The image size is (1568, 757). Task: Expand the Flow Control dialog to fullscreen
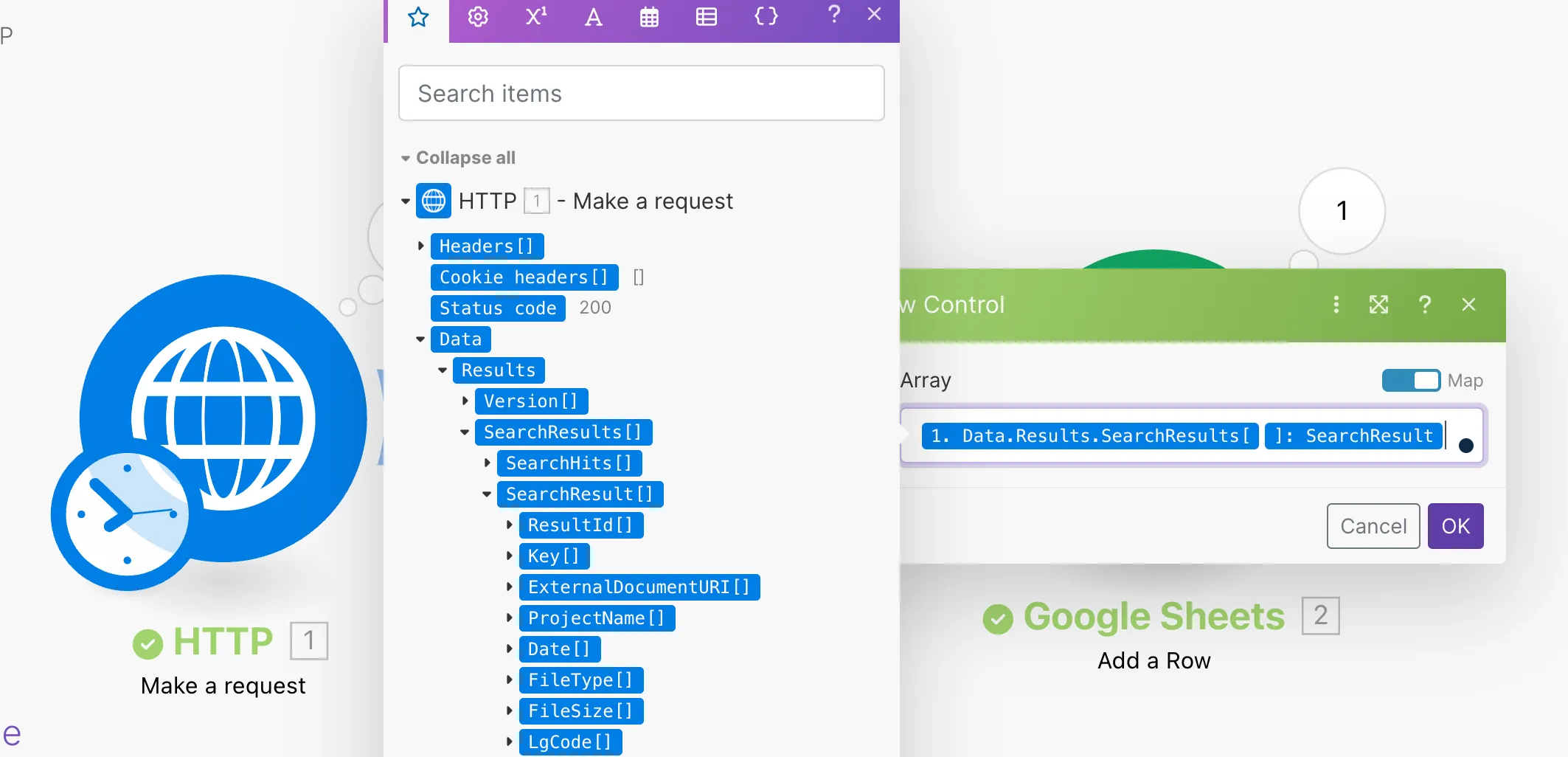1378,305
